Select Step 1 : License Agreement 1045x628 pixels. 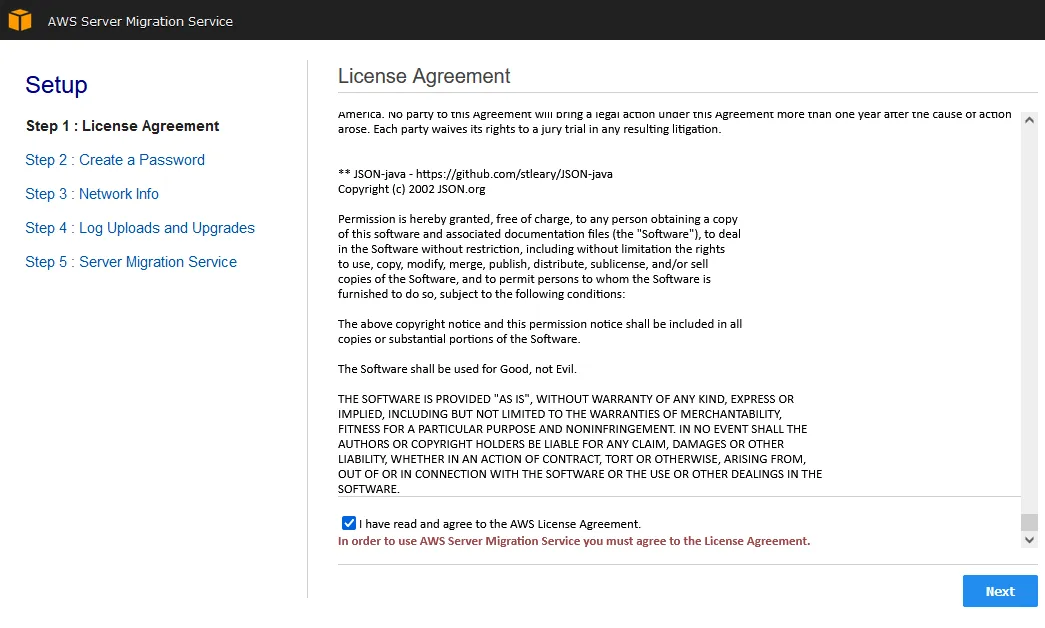pyautogui.click(x=122, y=126)
